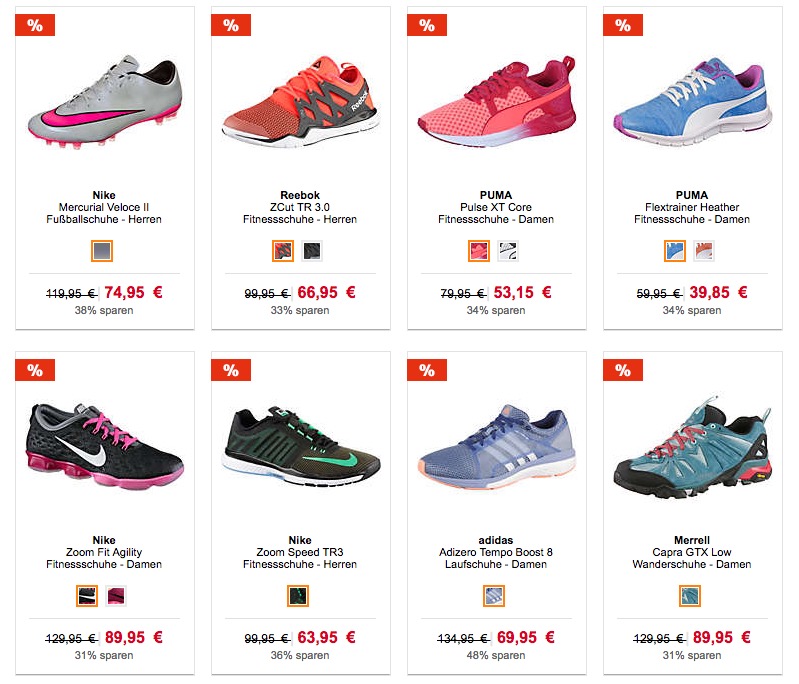The height and width of the screenshot is (684, 799).
Task: Open the PUMA Pulse XT Core title link
Action: coord(496,207)
